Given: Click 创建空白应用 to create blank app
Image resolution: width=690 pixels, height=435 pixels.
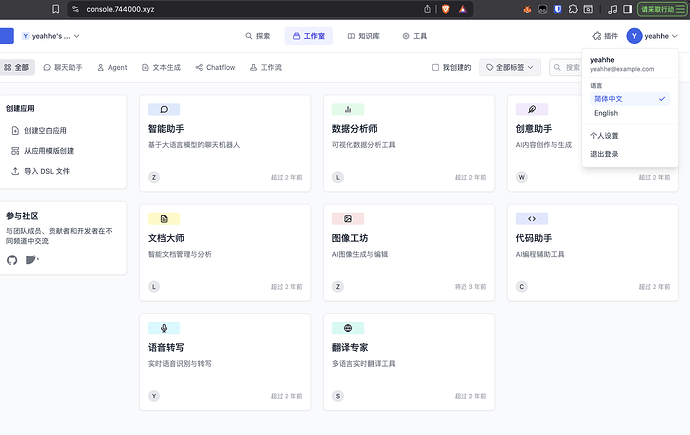Looking at the screenshot, I should 39,131.
